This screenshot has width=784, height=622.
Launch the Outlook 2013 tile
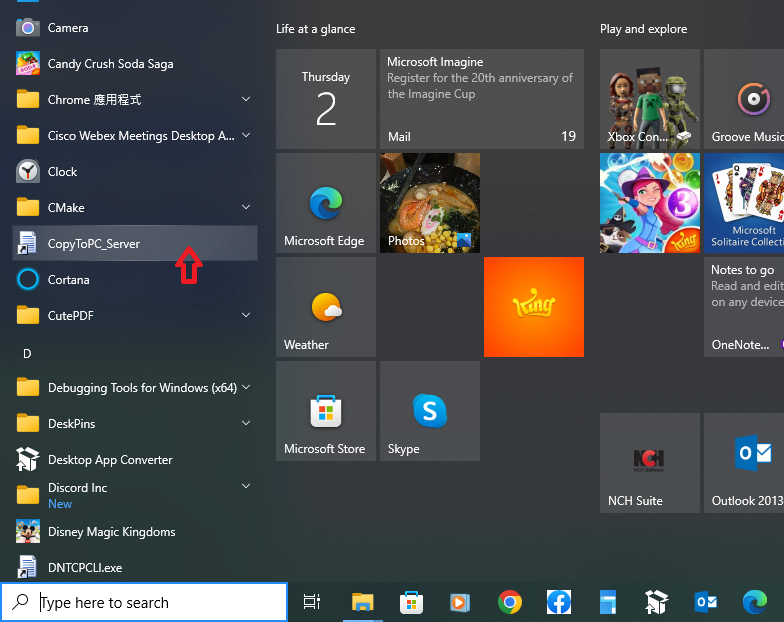(x=744, y=463)
